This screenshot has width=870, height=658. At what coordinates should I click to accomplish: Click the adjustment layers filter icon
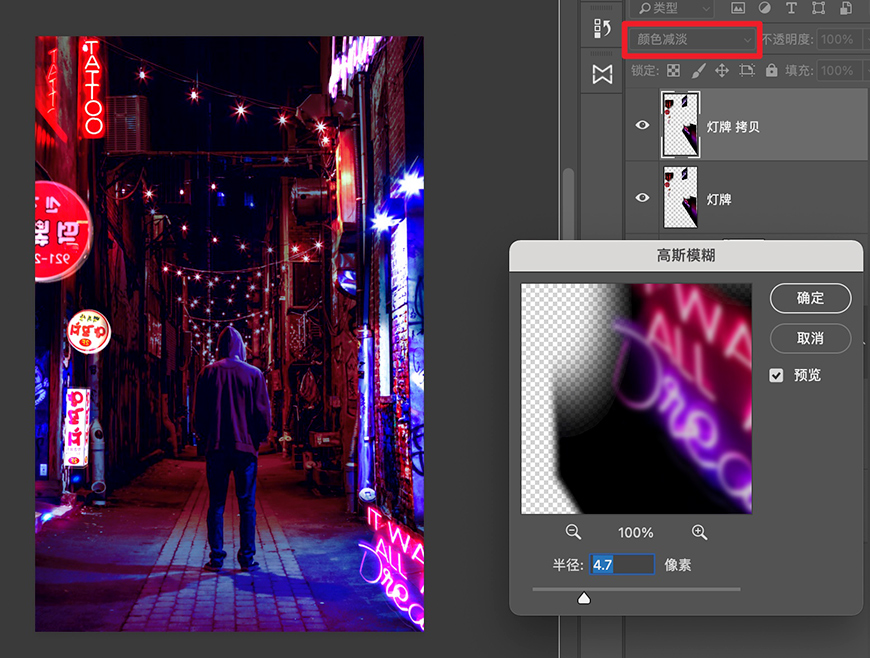click(x=766, y=8)
